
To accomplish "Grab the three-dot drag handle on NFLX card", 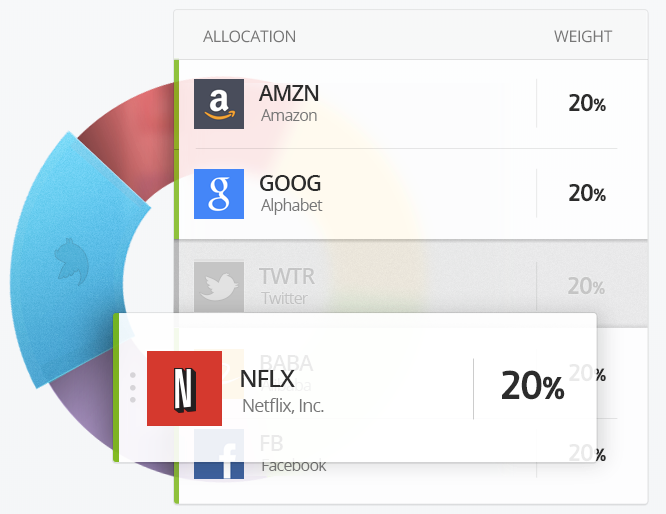I will [133, 387].
